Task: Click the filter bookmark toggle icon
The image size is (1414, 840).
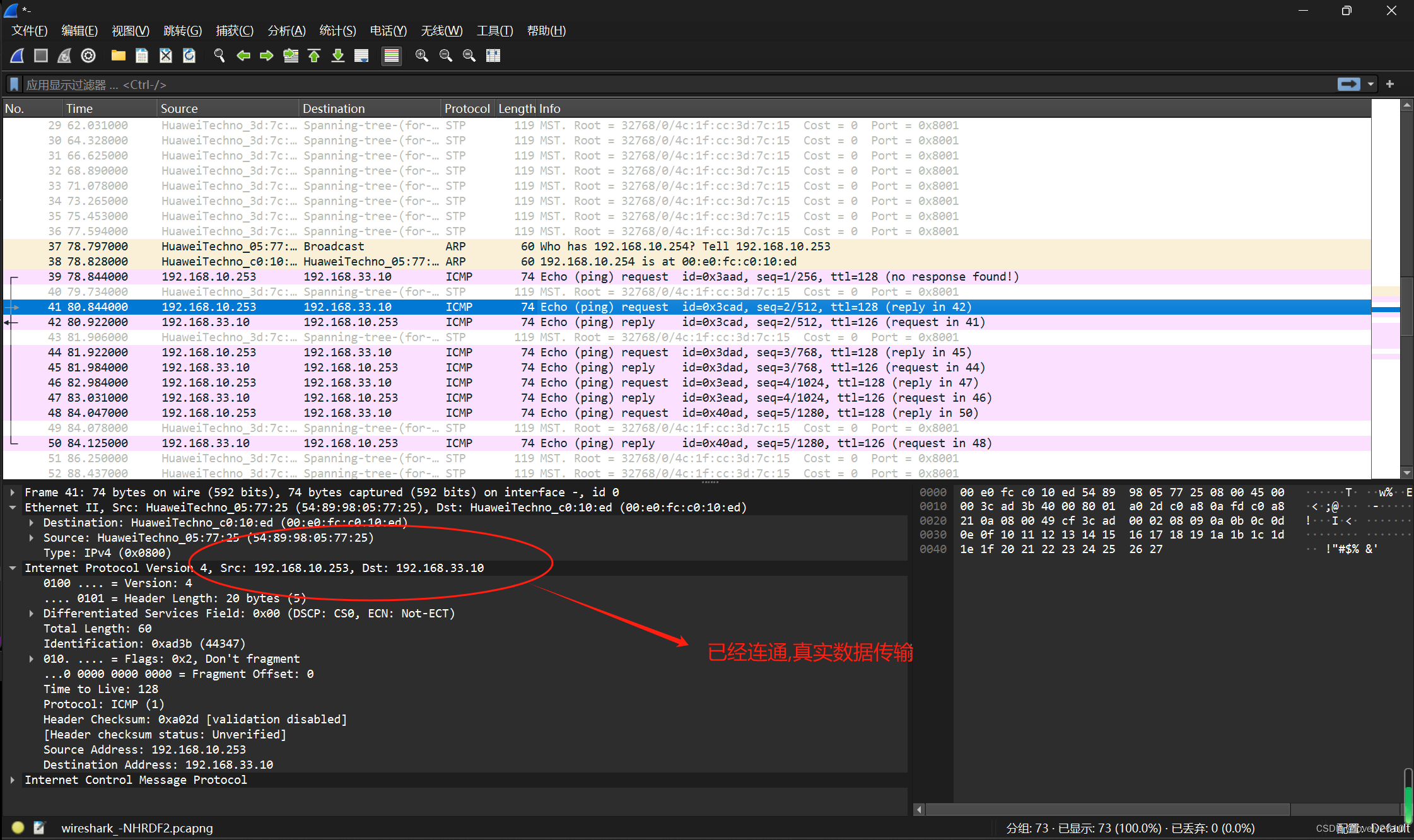Action: pos(14,85)
